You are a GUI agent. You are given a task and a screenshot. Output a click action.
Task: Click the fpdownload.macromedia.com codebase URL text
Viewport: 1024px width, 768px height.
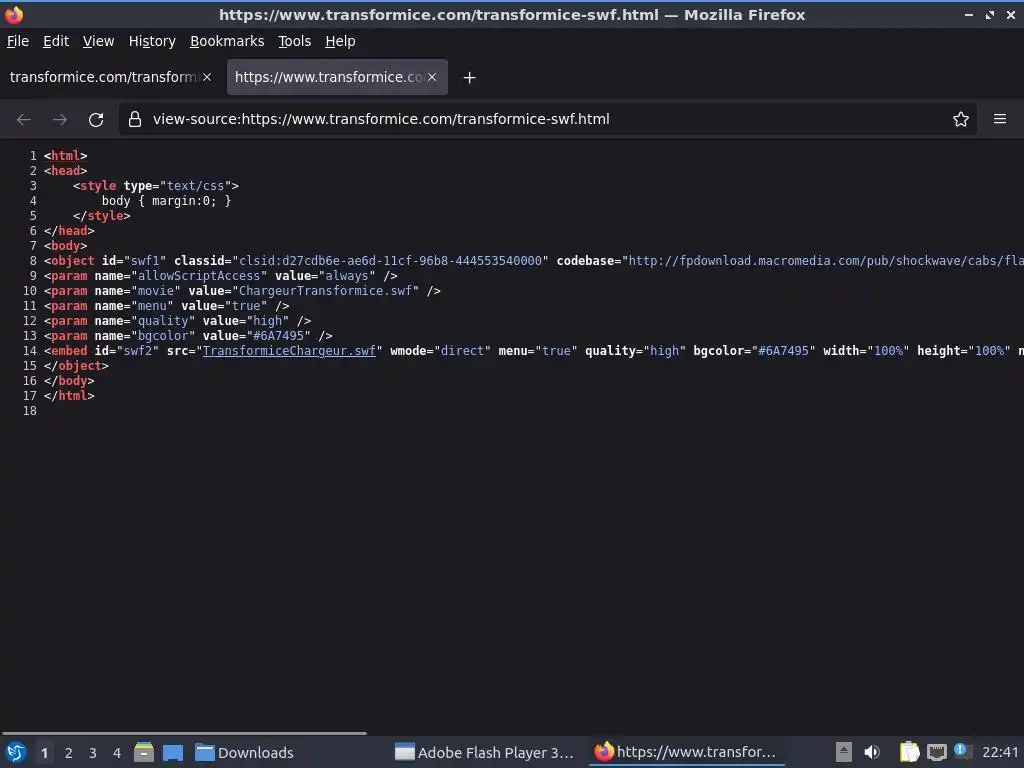coord(826,261)
